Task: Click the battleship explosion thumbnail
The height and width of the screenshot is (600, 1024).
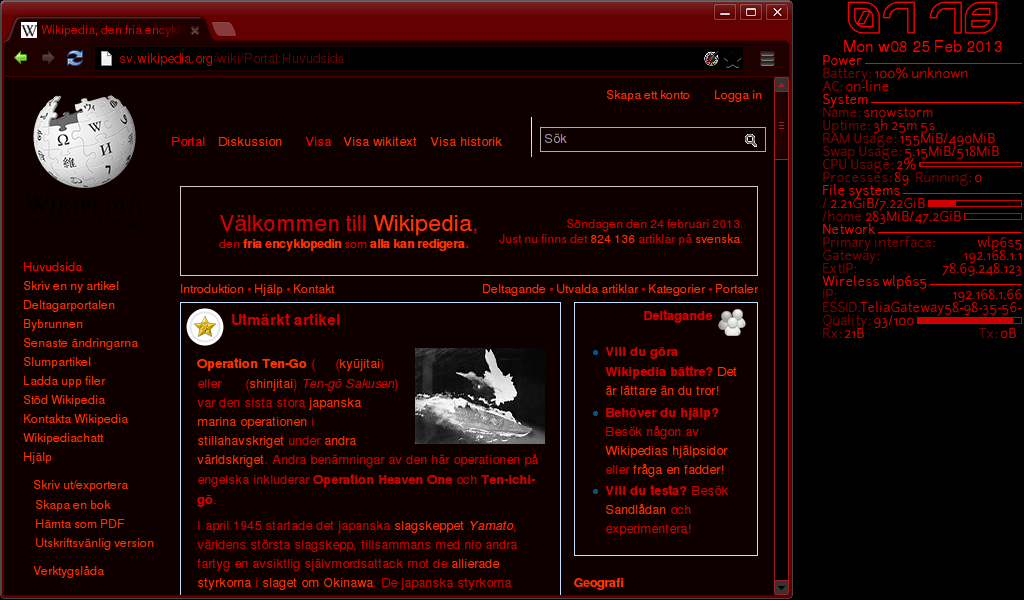Action: (480, 396)
